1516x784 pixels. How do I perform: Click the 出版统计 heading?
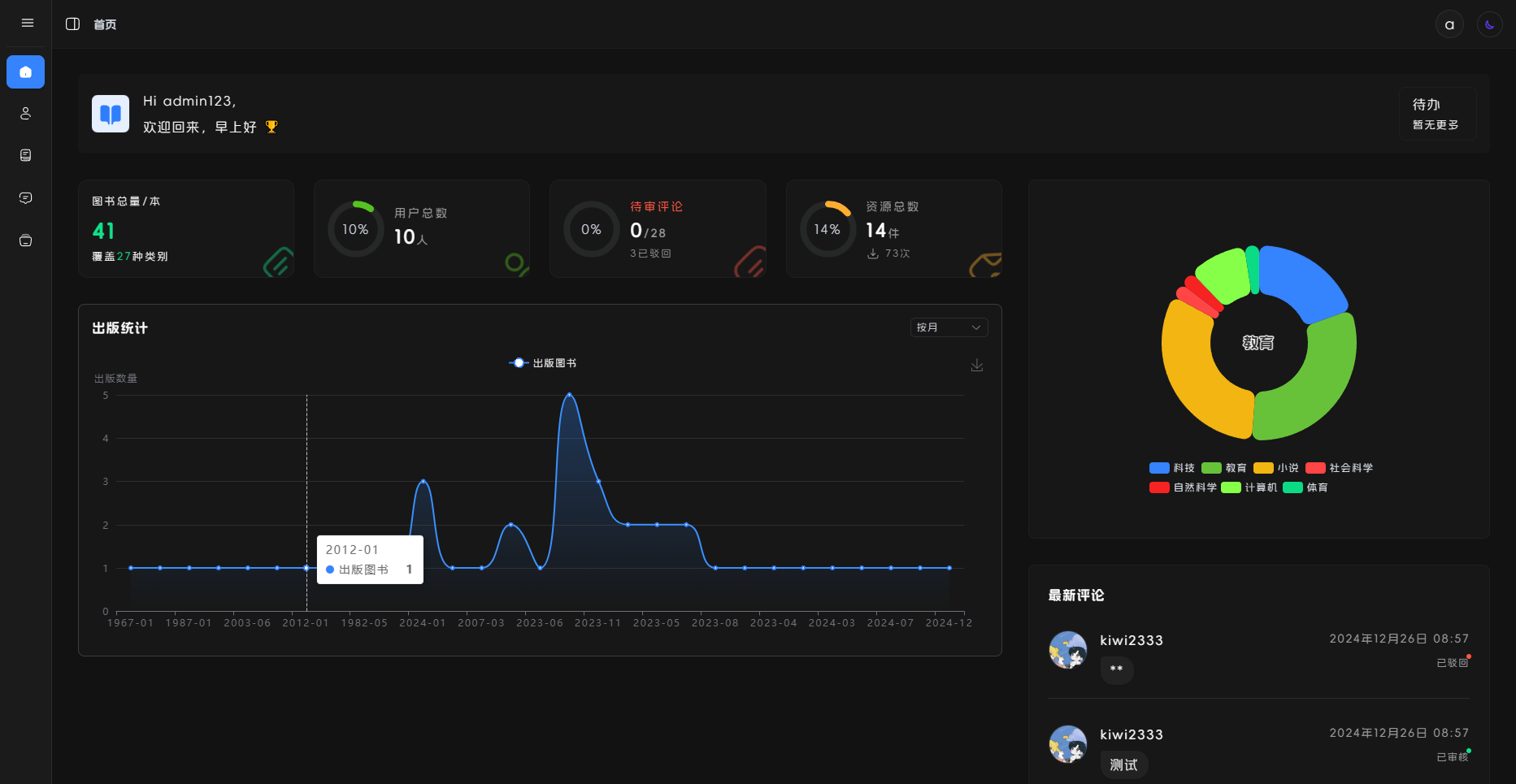pyautogui.click(x=120, y=328)
